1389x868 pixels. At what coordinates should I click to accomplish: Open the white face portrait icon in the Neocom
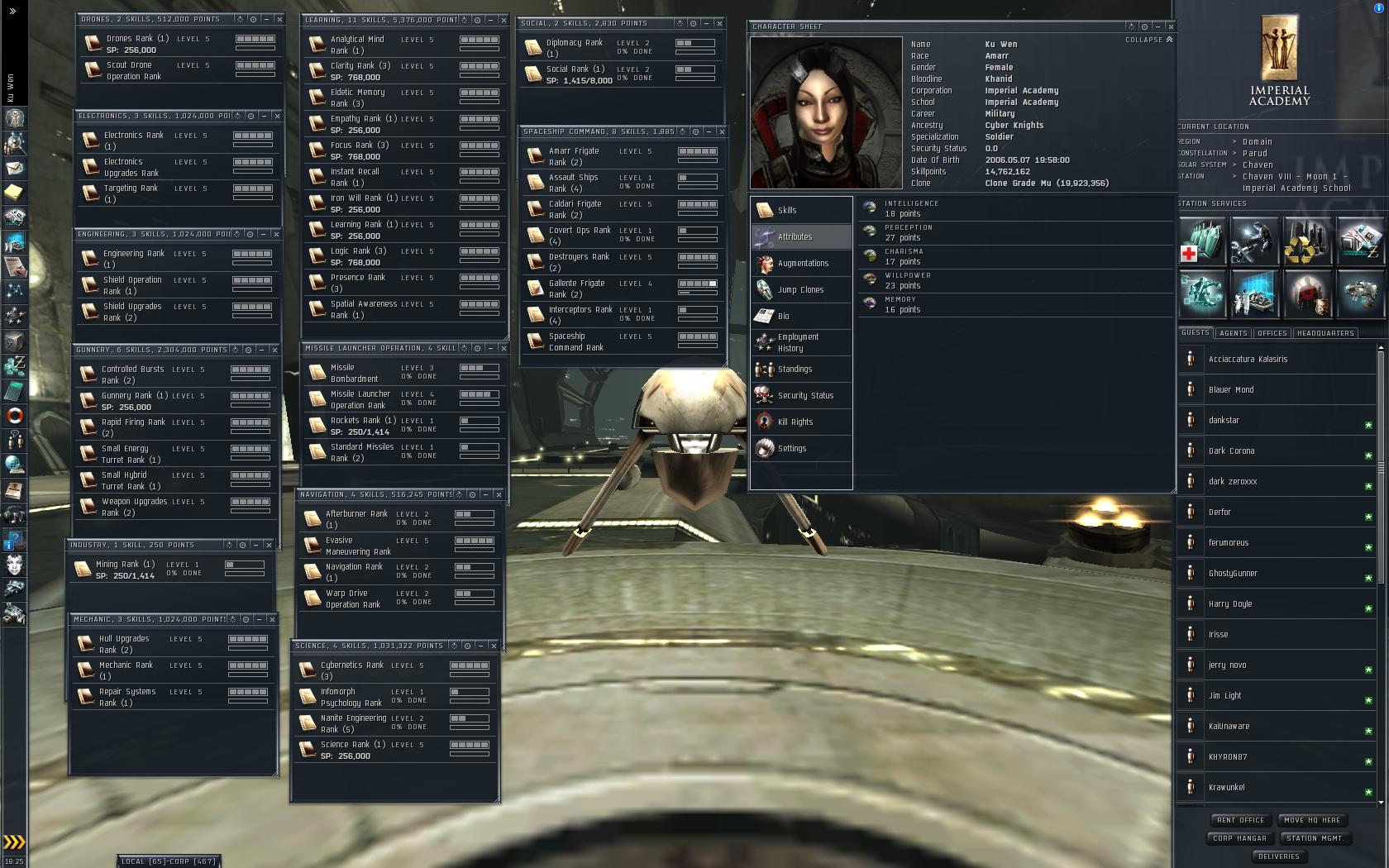point(14,564)
